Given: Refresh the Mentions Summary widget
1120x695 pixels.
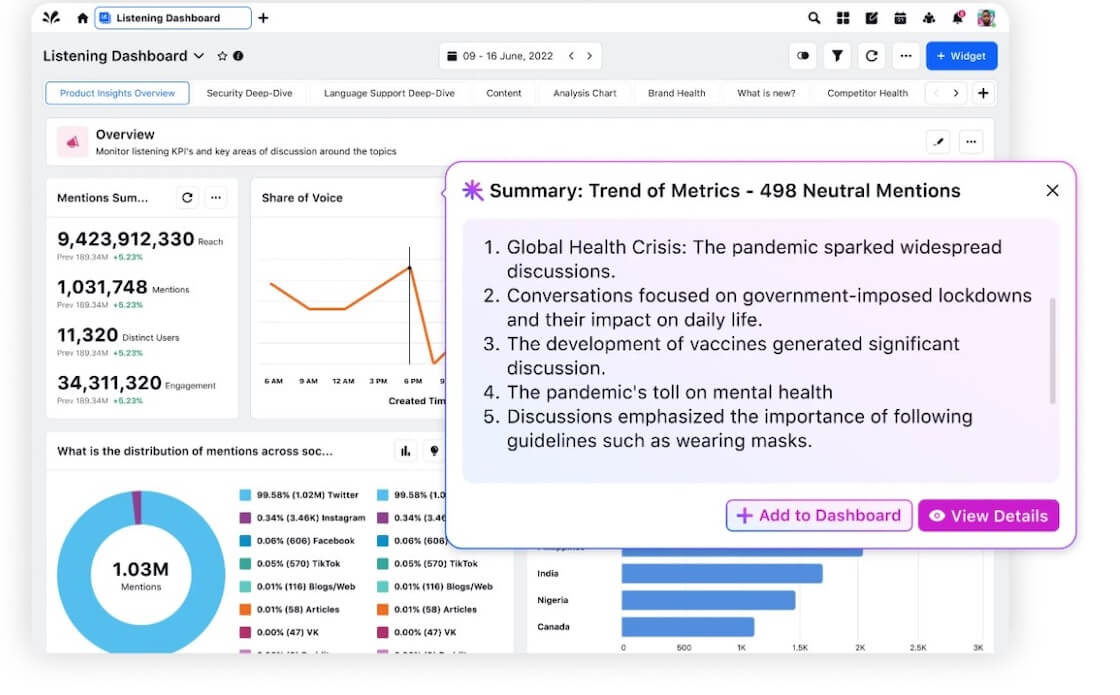Looking at the screenshot, I should (187, 198).
